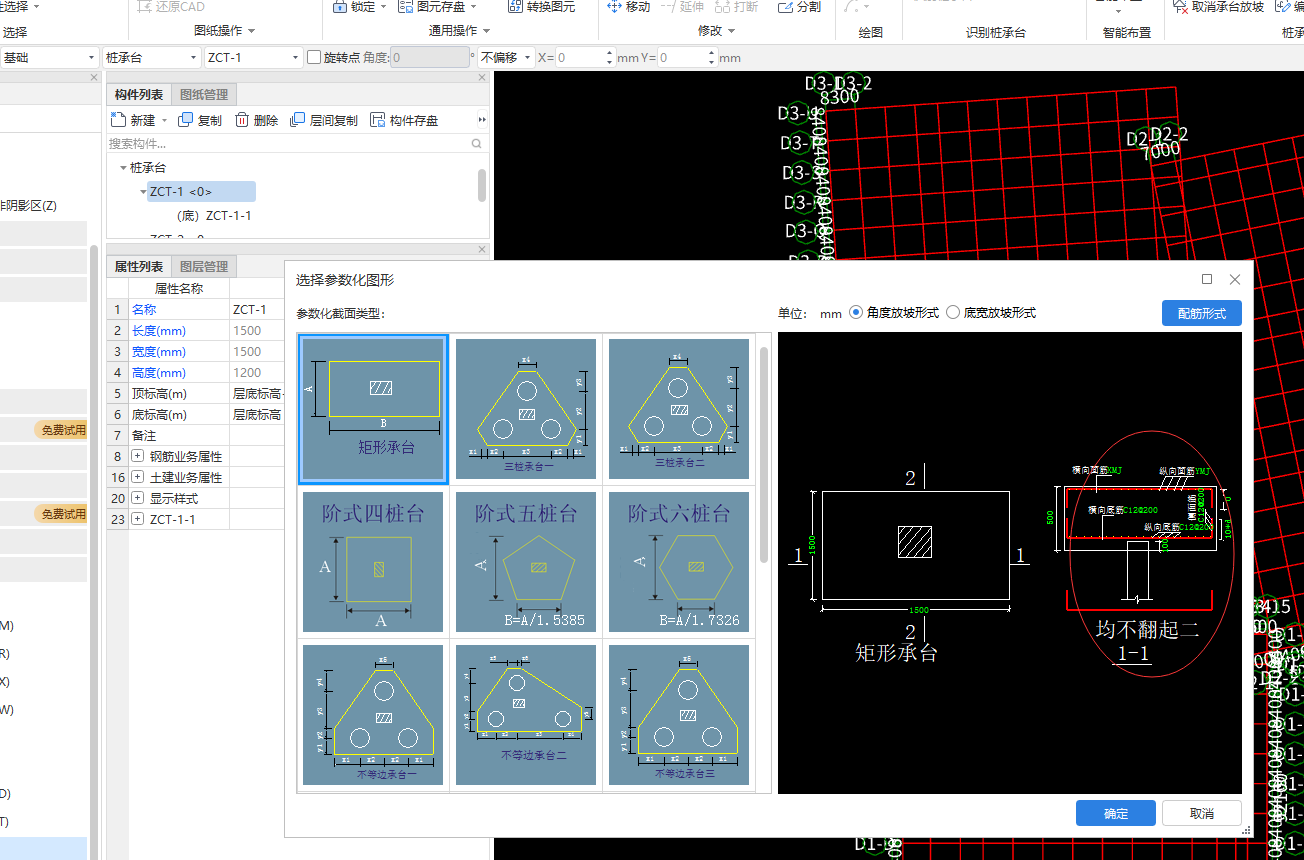
Task: Click the component list vertical scrollbar
Action: tap(482, 185)
